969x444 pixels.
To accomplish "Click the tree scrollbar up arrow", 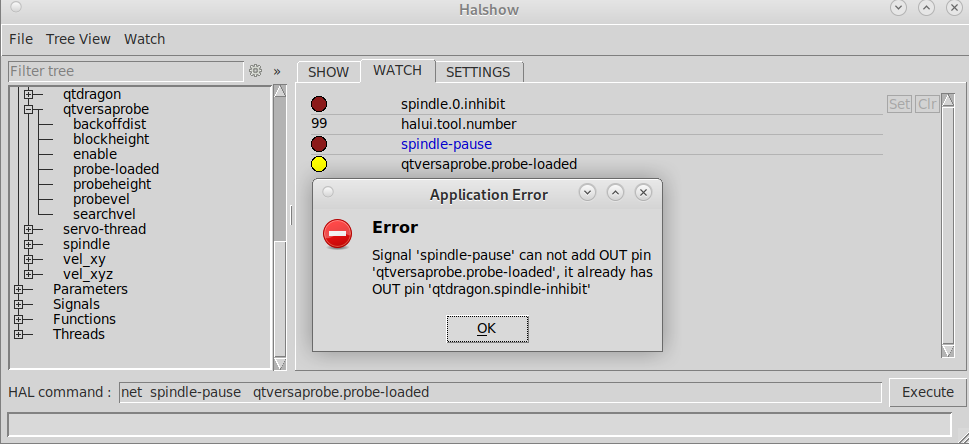I will pyautogui.click(x=279, y=91).
